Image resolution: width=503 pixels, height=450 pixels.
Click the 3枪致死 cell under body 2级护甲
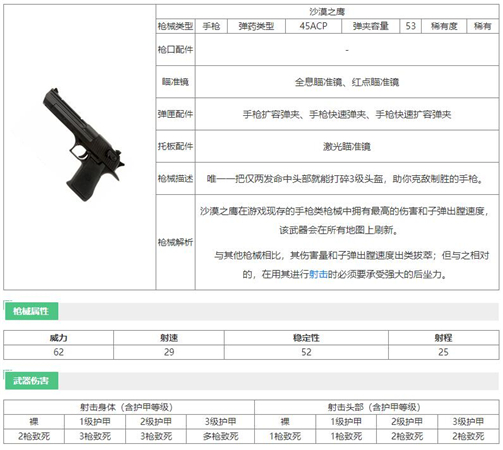coord(156,436)
